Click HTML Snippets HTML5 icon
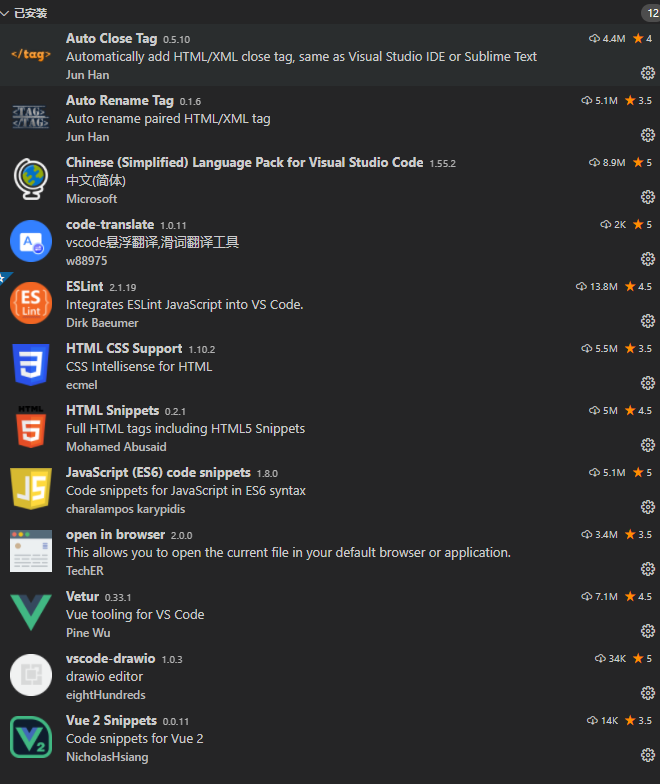Viewport: 660px width, 784px height. pos(31,427)
